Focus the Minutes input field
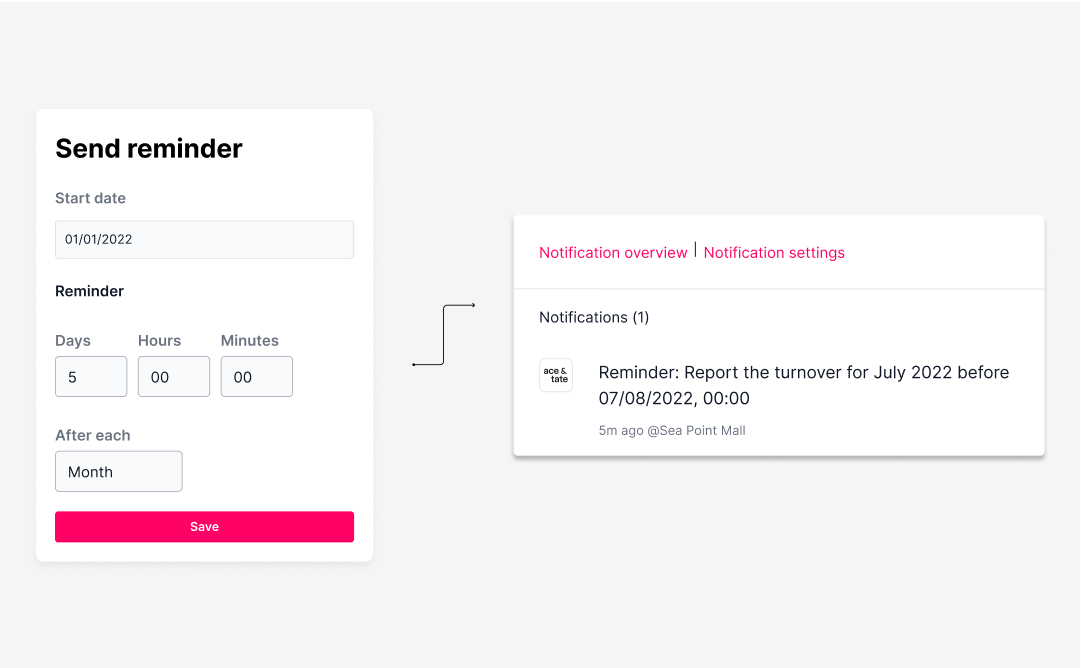1081x668 pixels. click(x=256, y=376)
